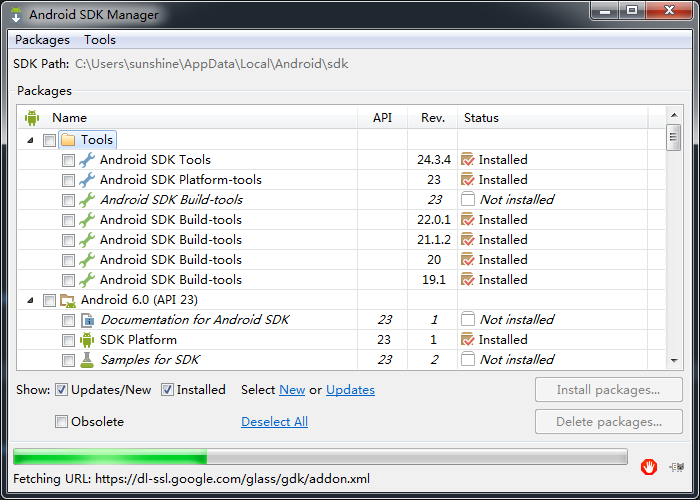Close the Android SDK Manager window
The height and width of the screenshot is (500, 700).
669,11
